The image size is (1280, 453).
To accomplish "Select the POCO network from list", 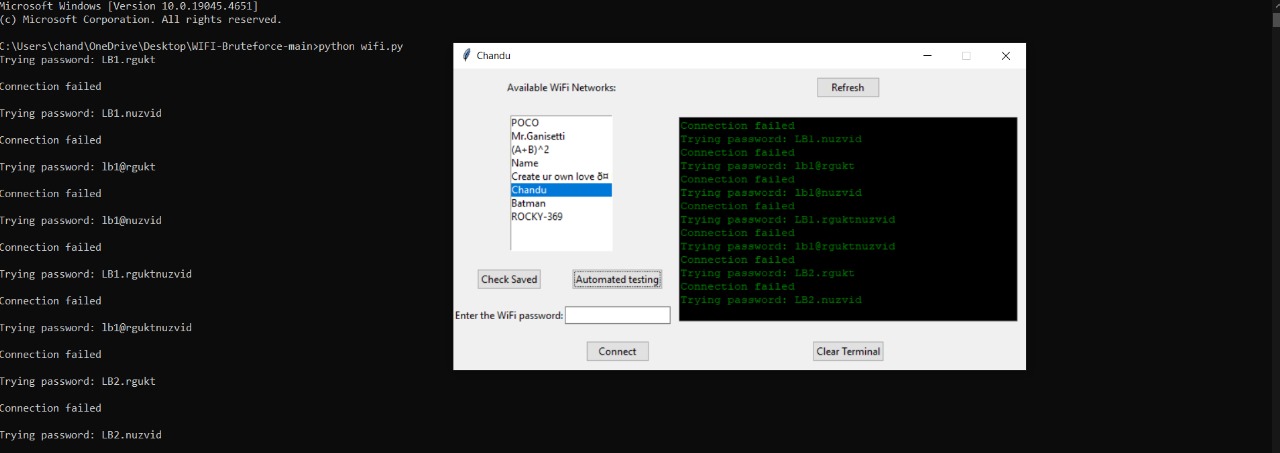I will click(525, 123).
